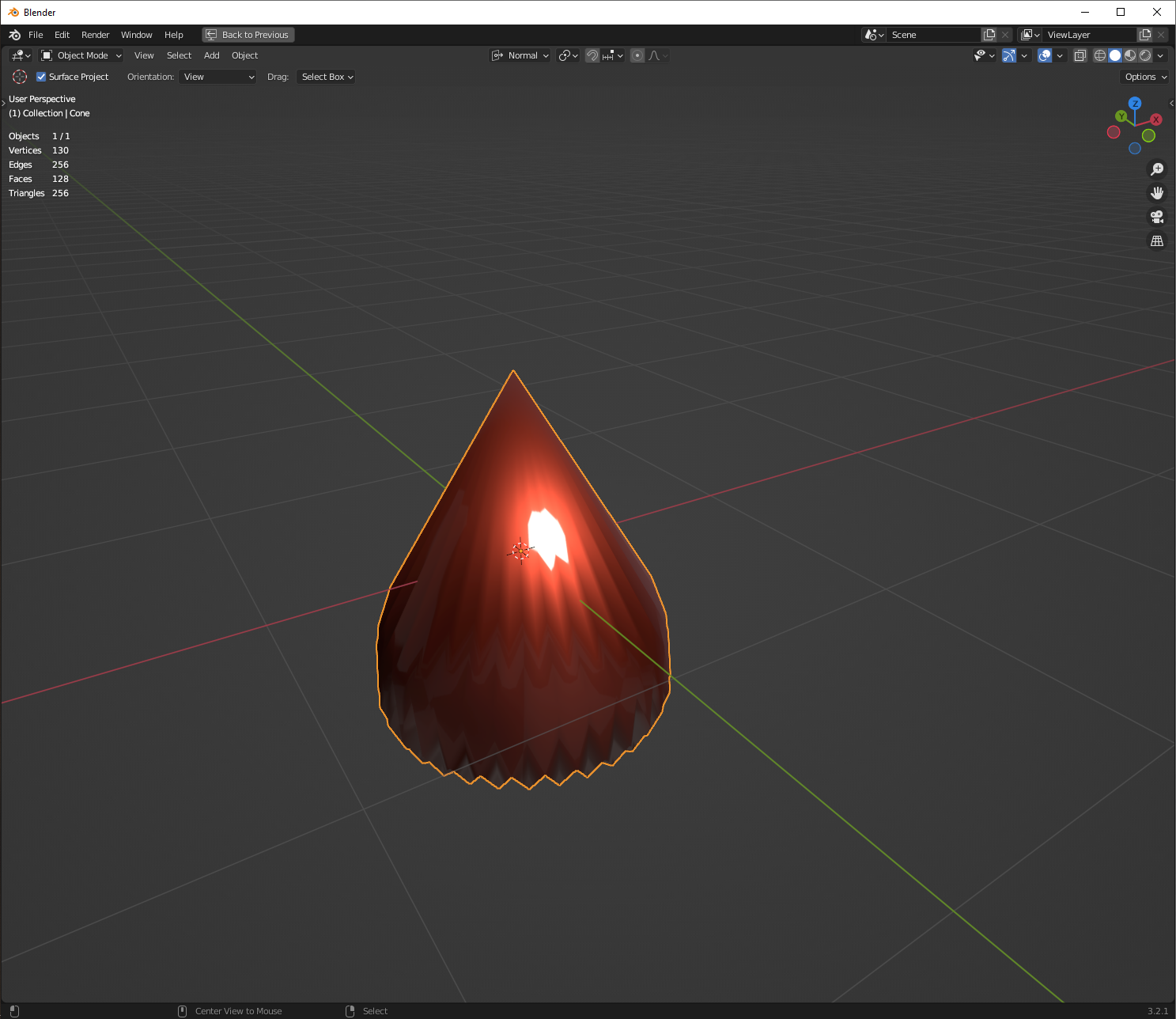The width and height of the screenshot is (1176, 1019).
Task: Add a new view layer icon
Action: (x=1145, y=35)
